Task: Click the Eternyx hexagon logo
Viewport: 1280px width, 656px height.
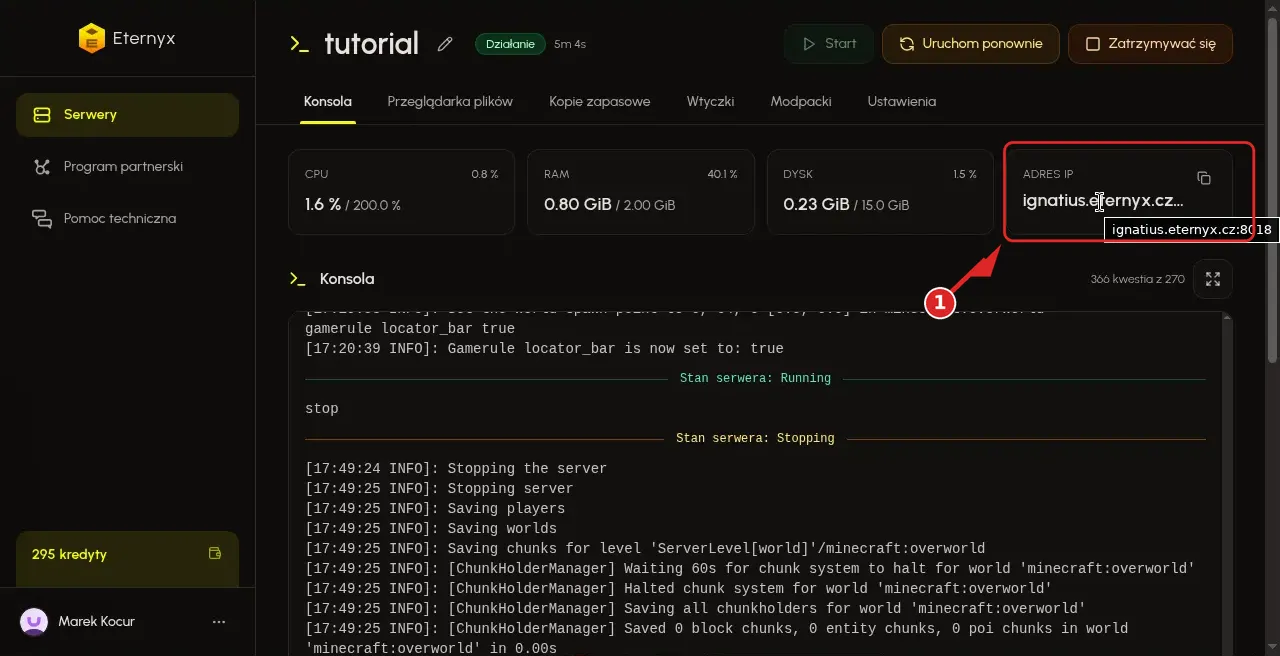Action: tap(92, 39)
